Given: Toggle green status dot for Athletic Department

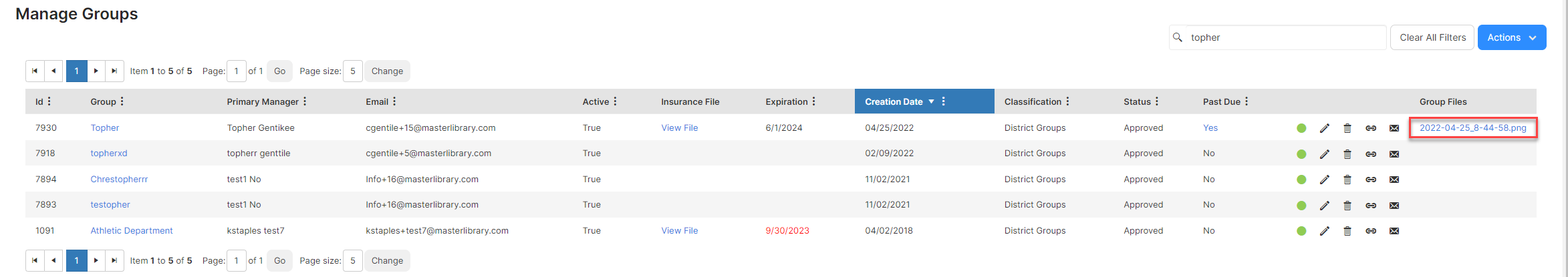Looking at the screenshot, I should pos(1301,231).
